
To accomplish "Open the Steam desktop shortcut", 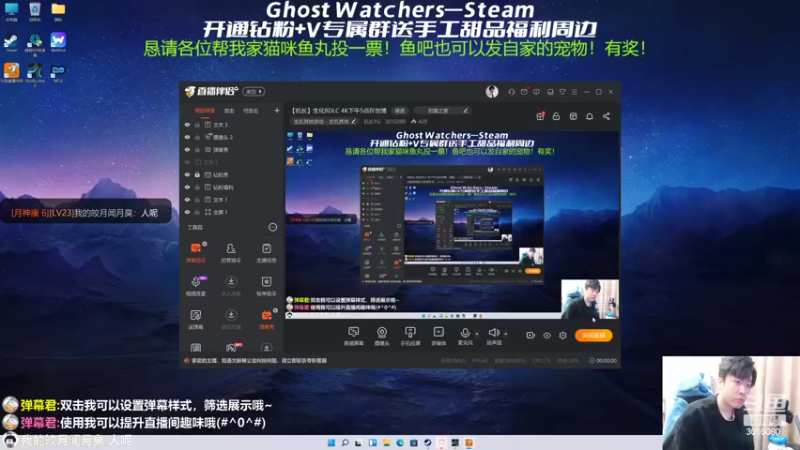I will [11, 43].
